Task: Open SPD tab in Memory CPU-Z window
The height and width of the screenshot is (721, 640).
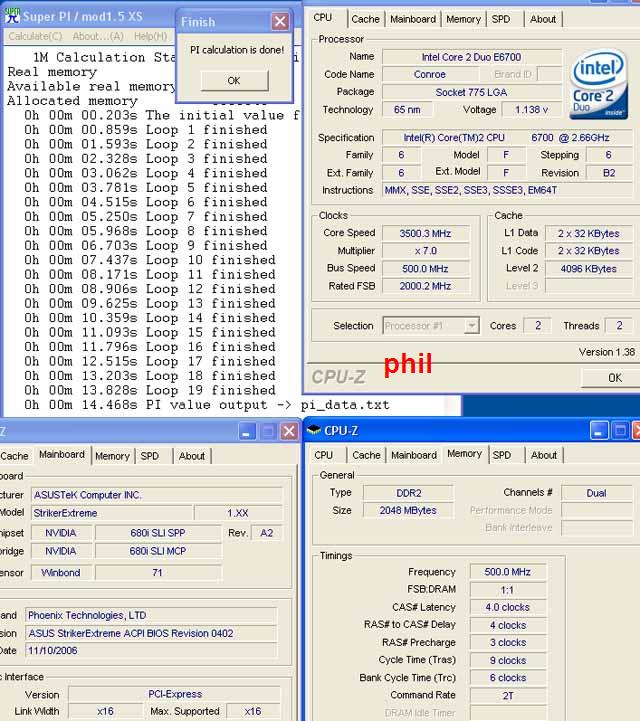Action: click(502, 455)
